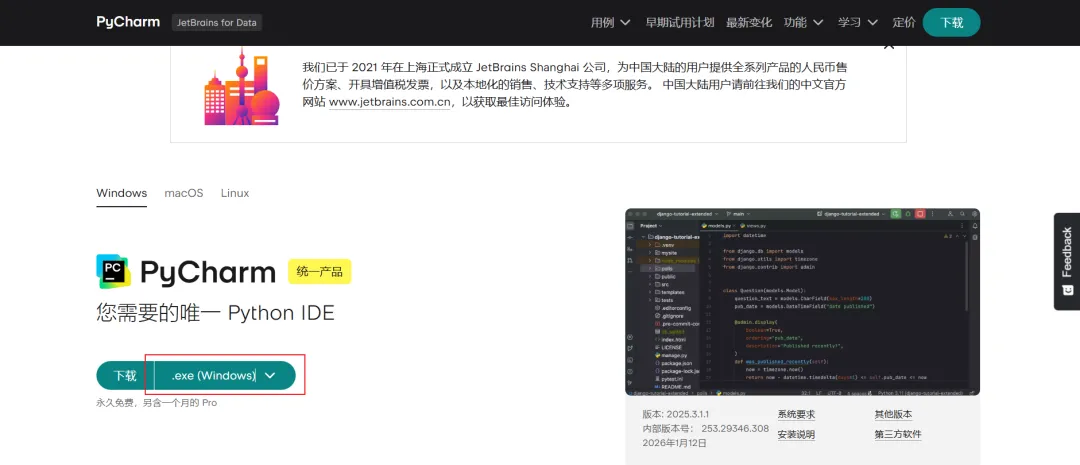Select the Windows tab
Viewport: 1080px width, 465px height.
[122, 193]
